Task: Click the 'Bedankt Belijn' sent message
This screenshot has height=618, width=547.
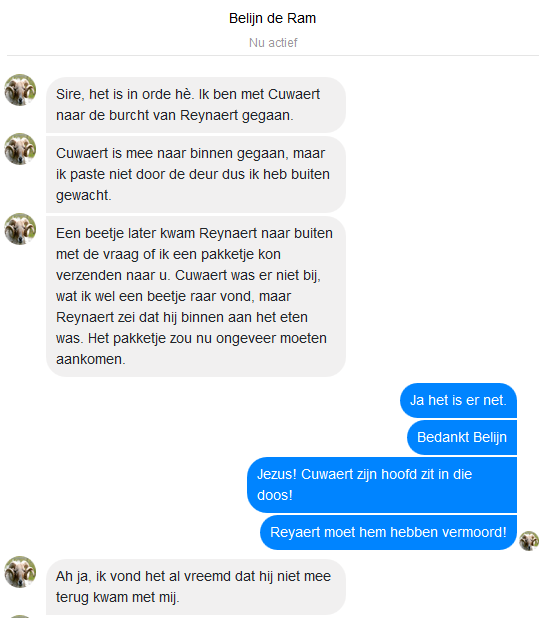Action: [462, 437]
